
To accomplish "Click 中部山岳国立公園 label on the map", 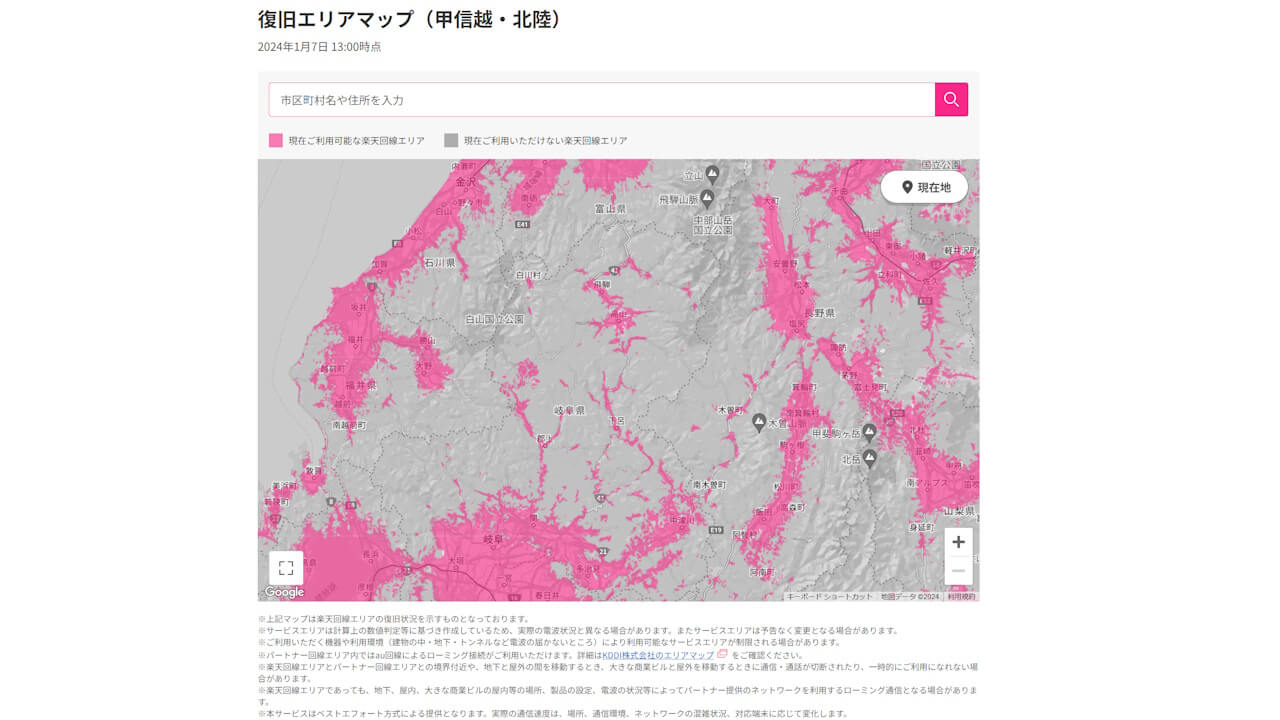I will click(x=713, y=225).
